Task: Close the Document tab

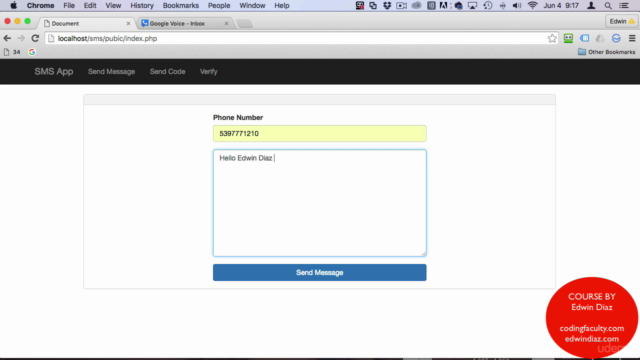Action: pyautogui.click(x=128, y=24)
